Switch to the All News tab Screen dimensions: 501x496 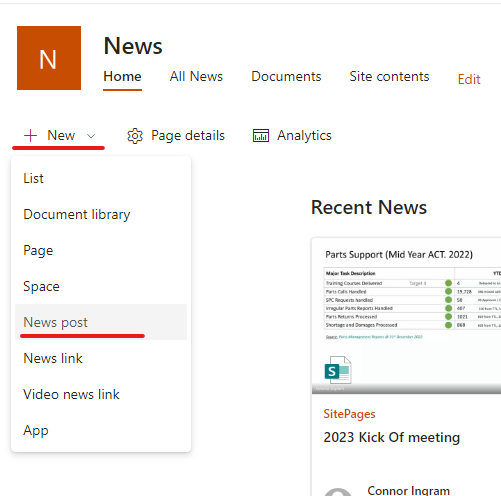coord(196,77)
